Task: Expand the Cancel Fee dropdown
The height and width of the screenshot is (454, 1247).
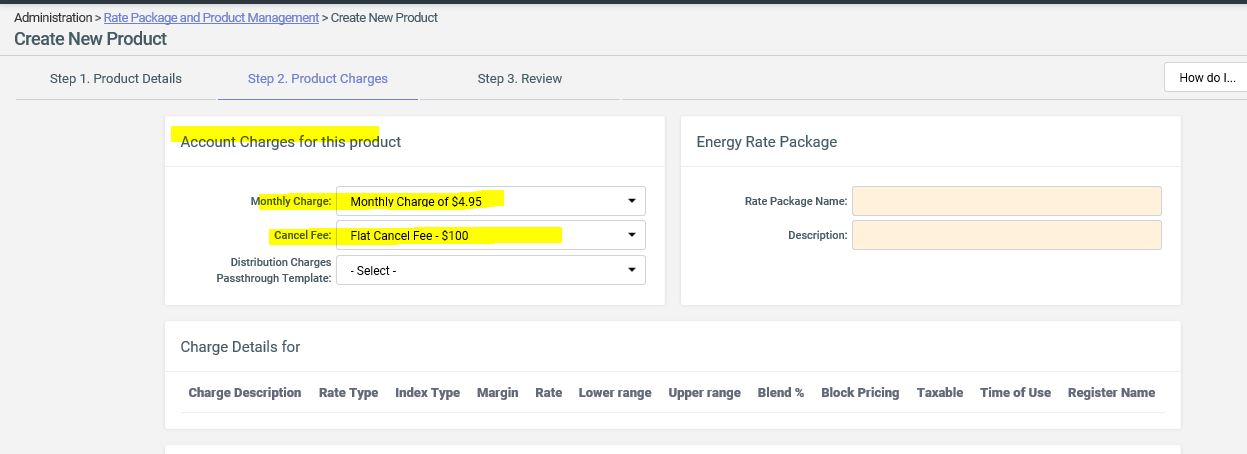Action: click(491, 236)
